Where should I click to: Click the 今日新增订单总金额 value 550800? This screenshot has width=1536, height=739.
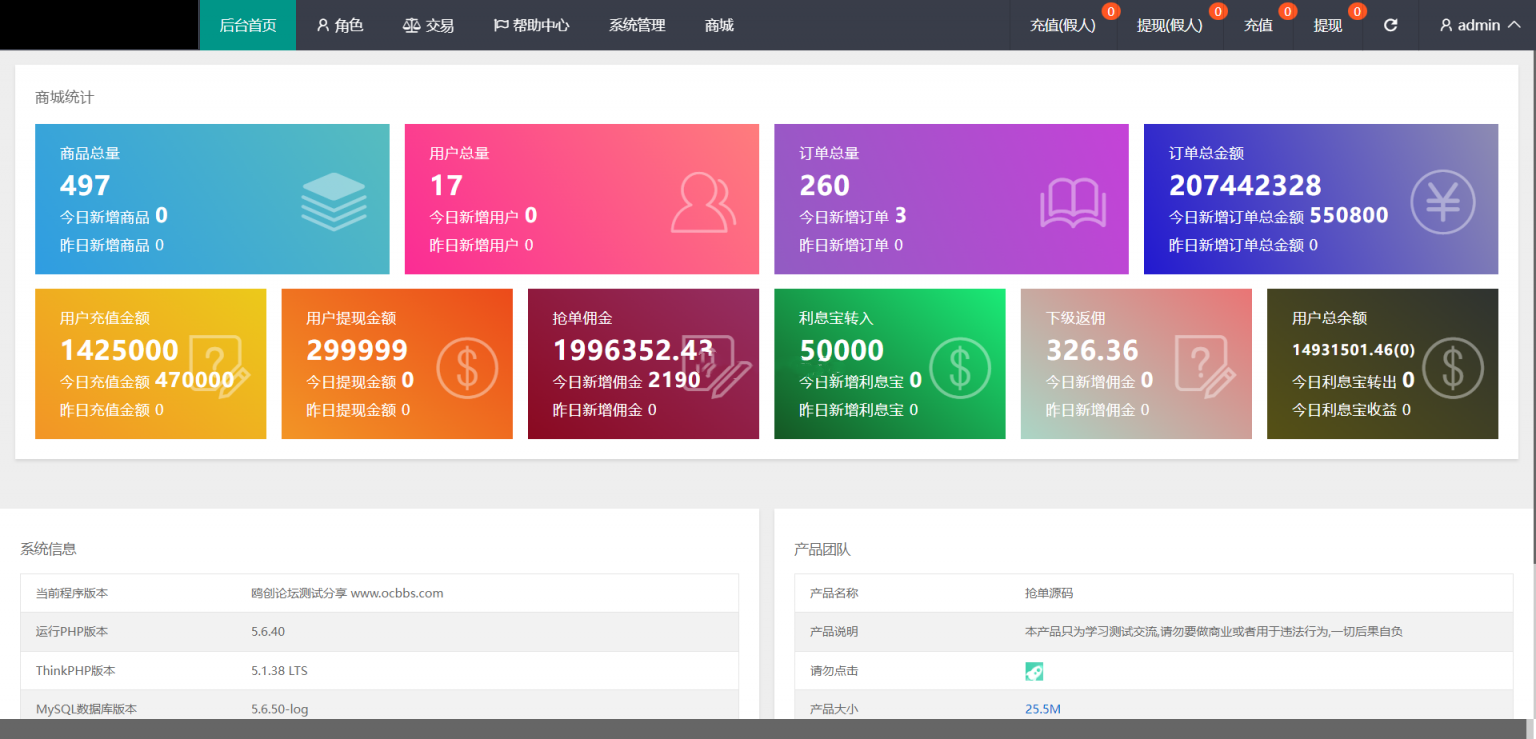point(1349,215)
